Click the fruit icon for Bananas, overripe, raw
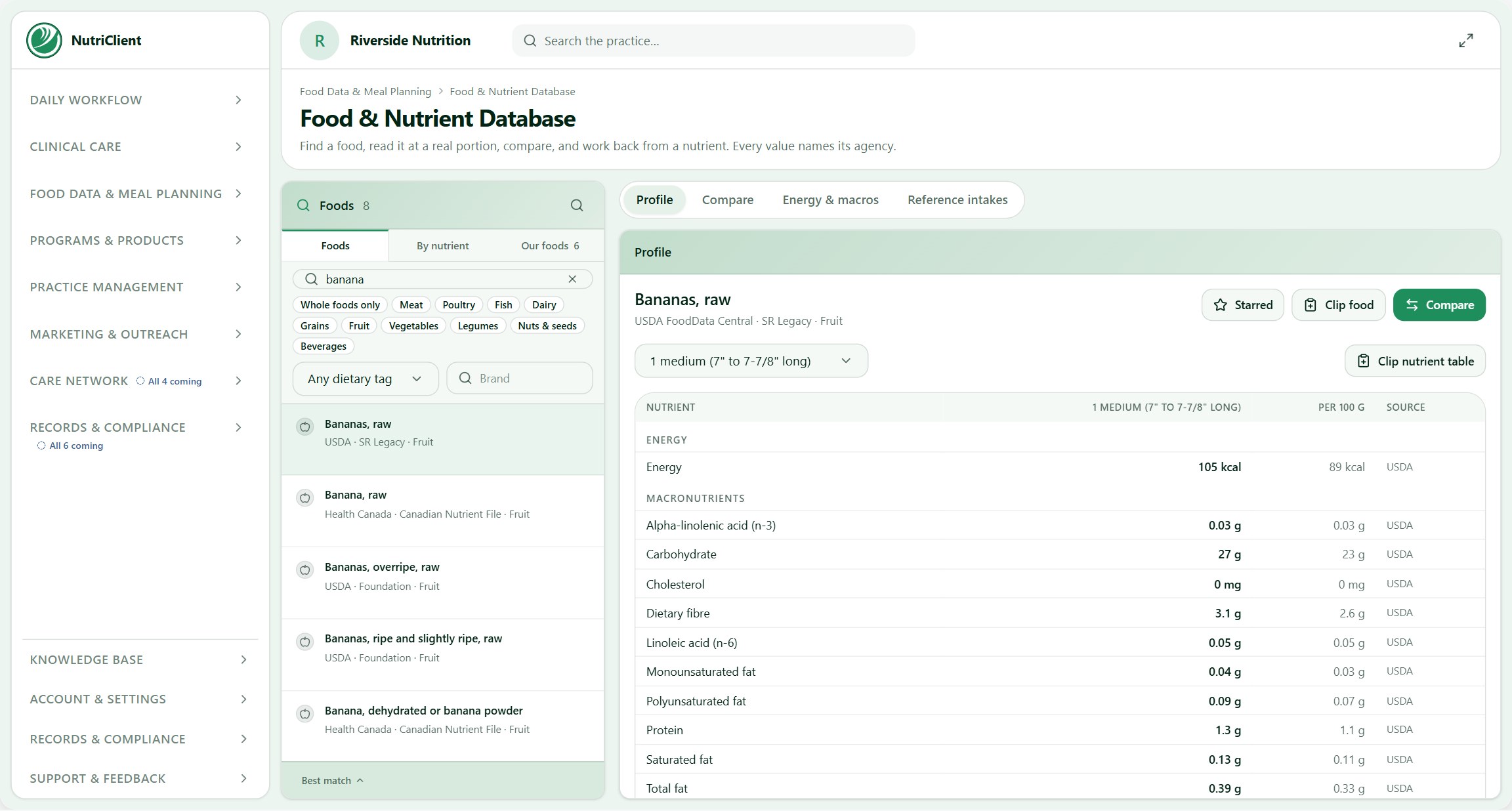The image size is (1512, 811). tap(305, 570)
